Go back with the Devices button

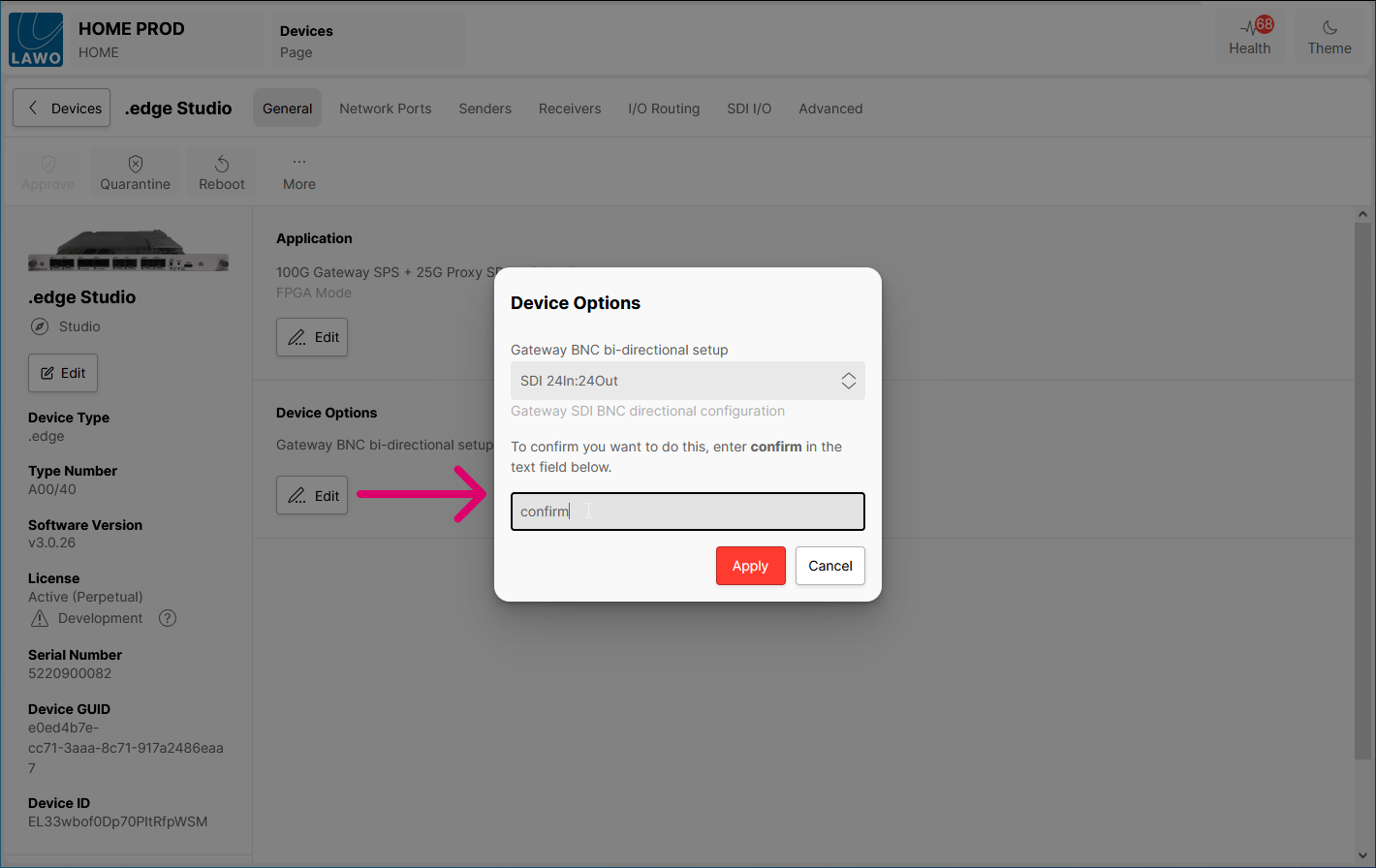[x=62, y=108]
